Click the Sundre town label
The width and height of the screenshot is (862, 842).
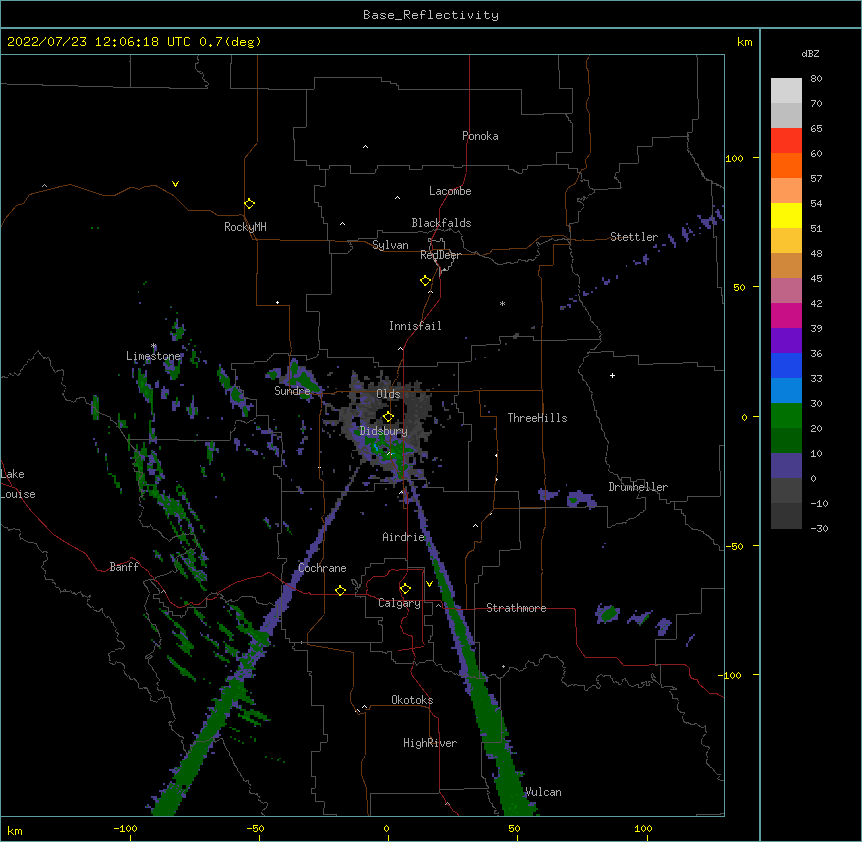(292, 391)
